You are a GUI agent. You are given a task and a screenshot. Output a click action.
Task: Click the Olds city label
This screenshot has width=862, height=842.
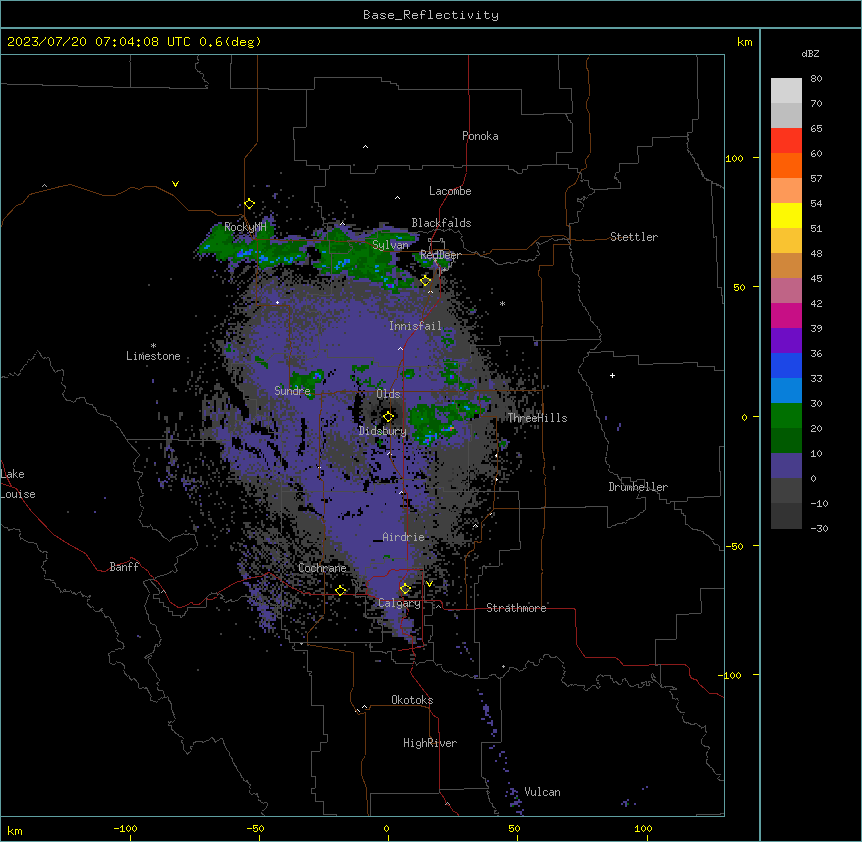point(388,394)
